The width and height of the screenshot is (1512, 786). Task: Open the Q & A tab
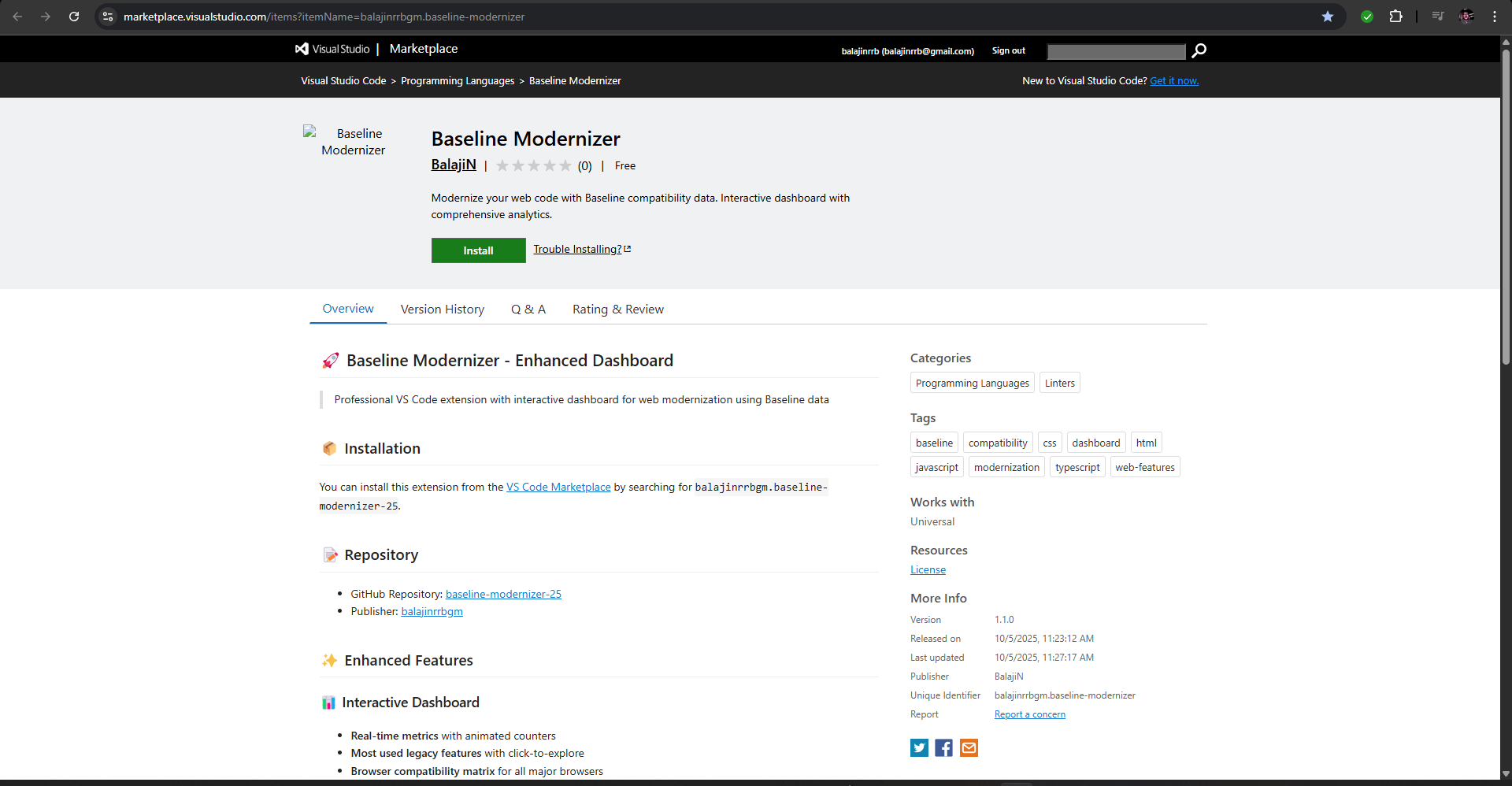[x=528, y=310]
